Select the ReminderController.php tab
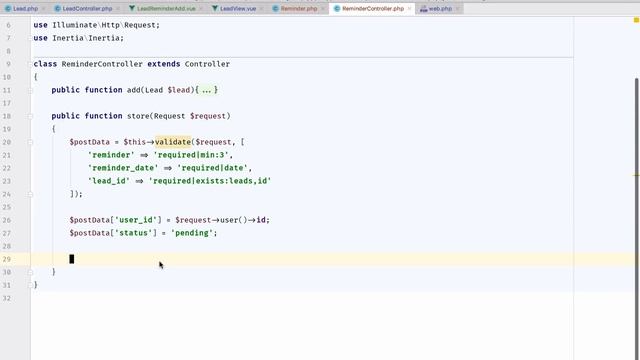Viewport: 640px width, 360px height. [x=373, y=9]
